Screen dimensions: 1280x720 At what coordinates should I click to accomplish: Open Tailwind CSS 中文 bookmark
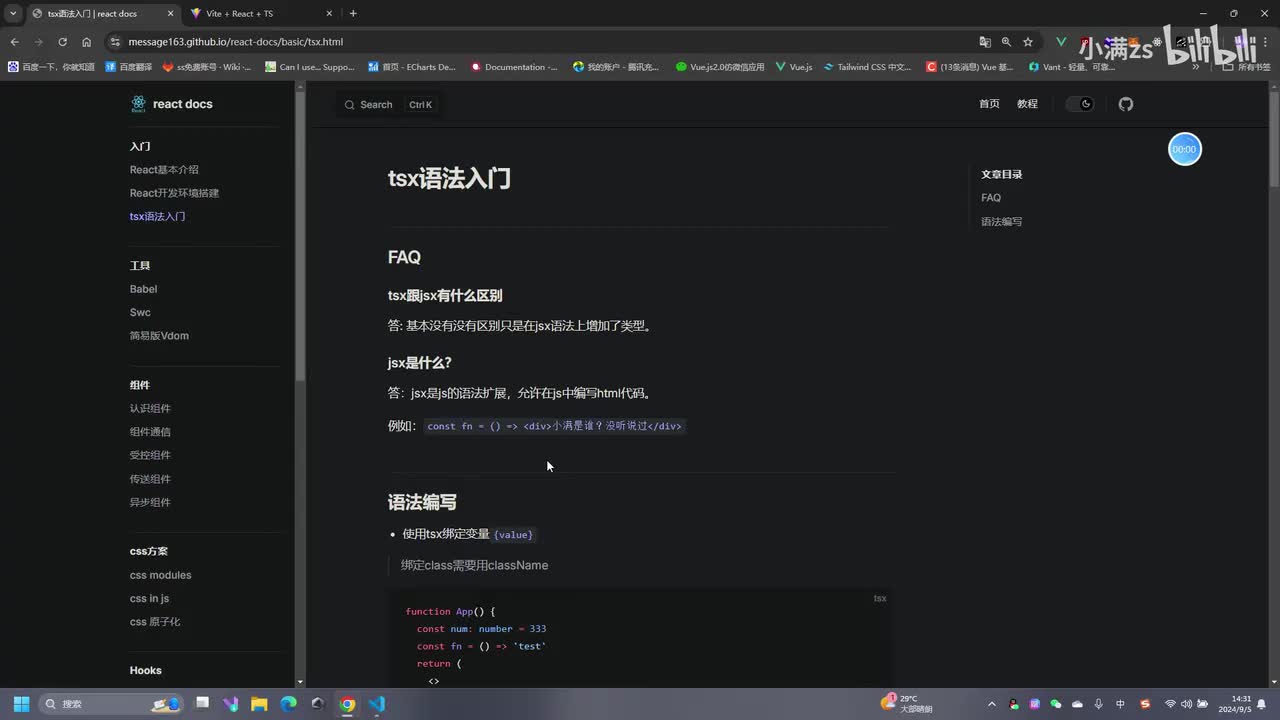point(868,67)
